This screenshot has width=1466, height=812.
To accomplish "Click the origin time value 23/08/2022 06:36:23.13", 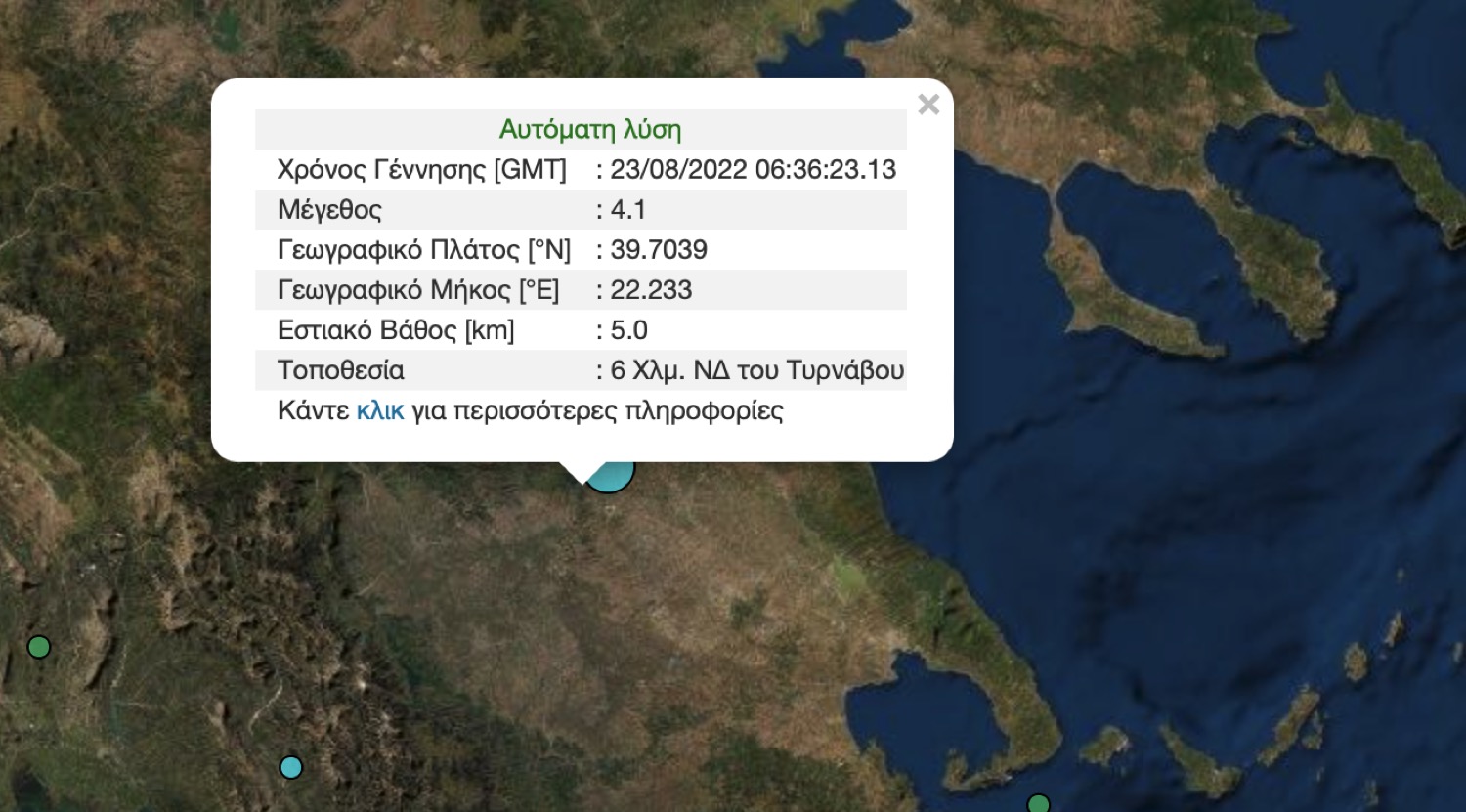I will point(753,170).
